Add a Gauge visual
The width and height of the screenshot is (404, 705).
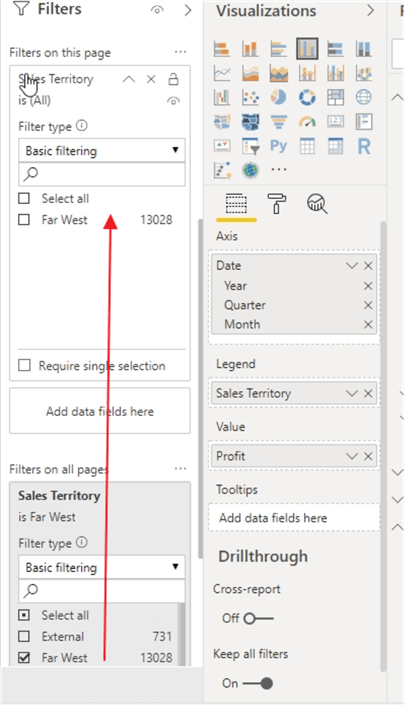click(307, 121)
